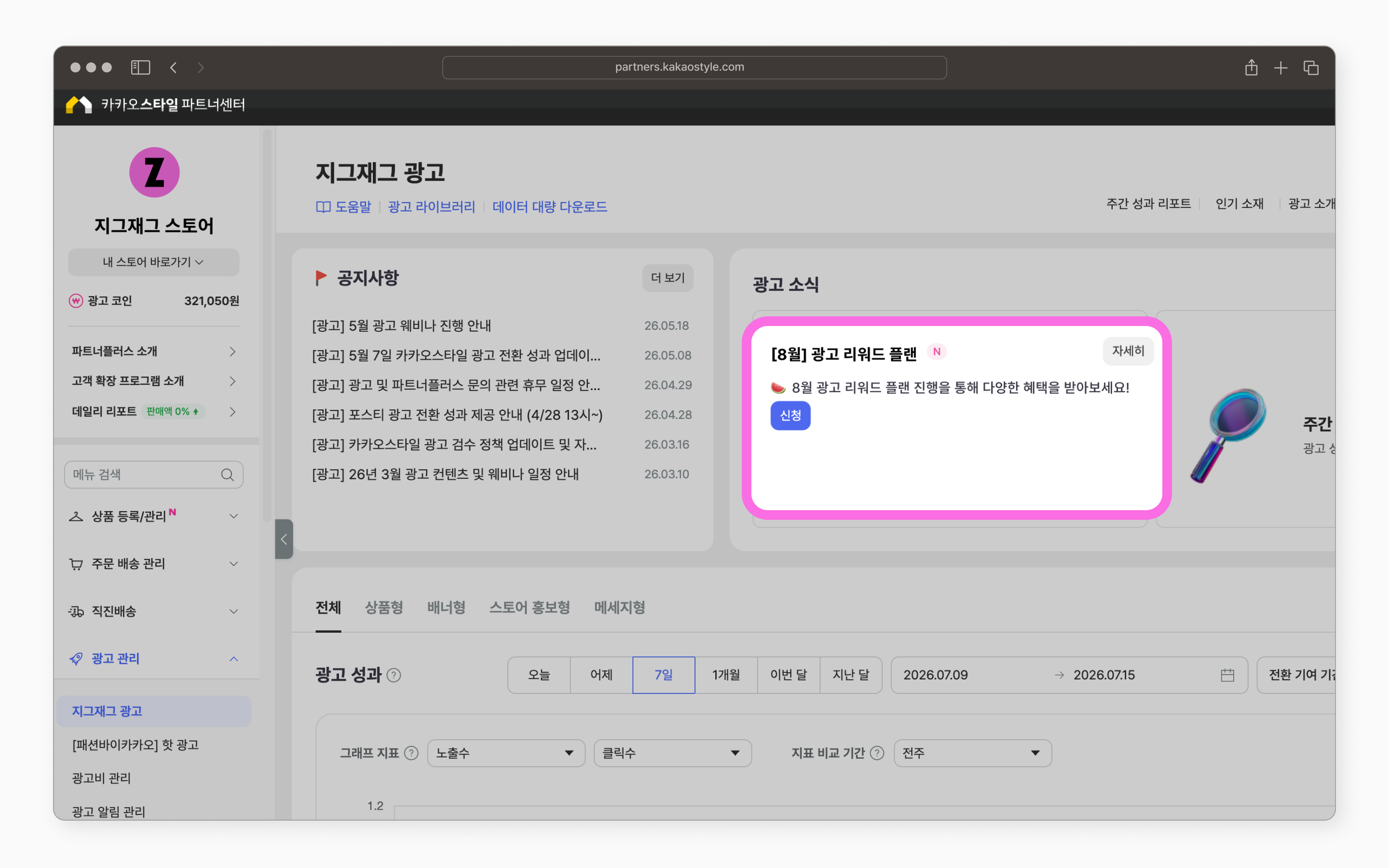
Task: Click the help icon next to 광고 성과
Action: (x=394, y=675)
